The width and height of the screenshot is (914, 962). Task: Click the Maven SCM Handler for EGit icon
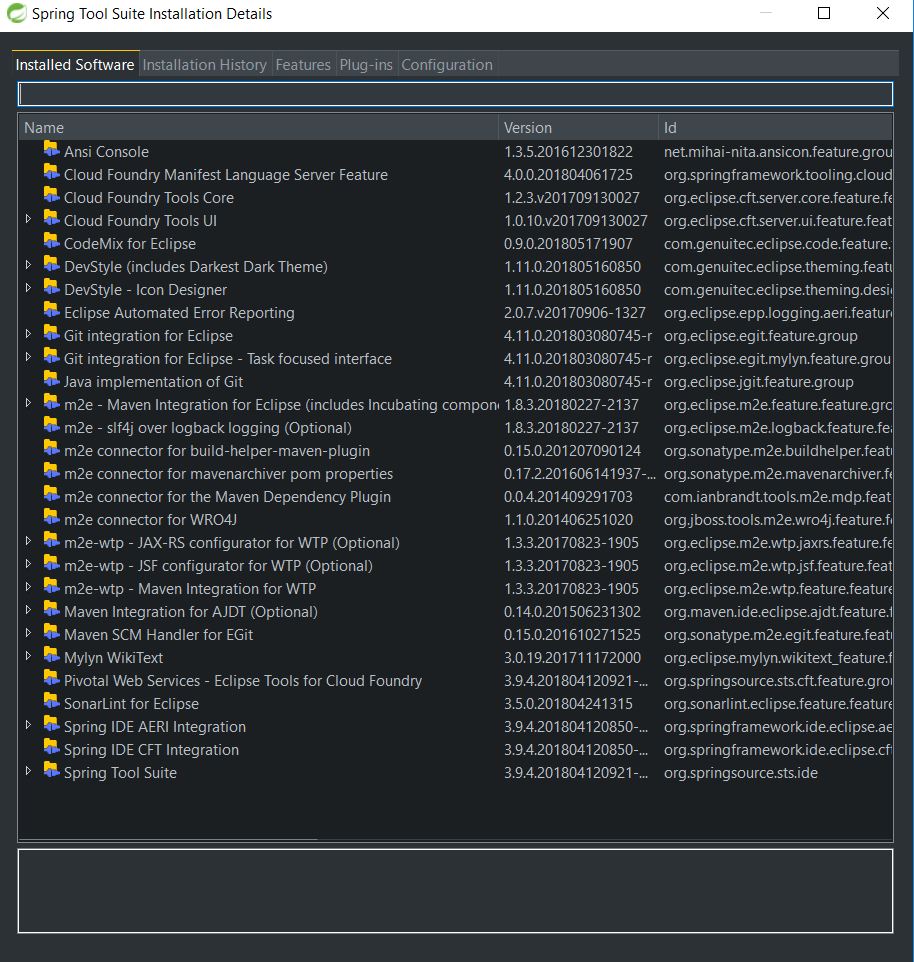tap(52, 634)
